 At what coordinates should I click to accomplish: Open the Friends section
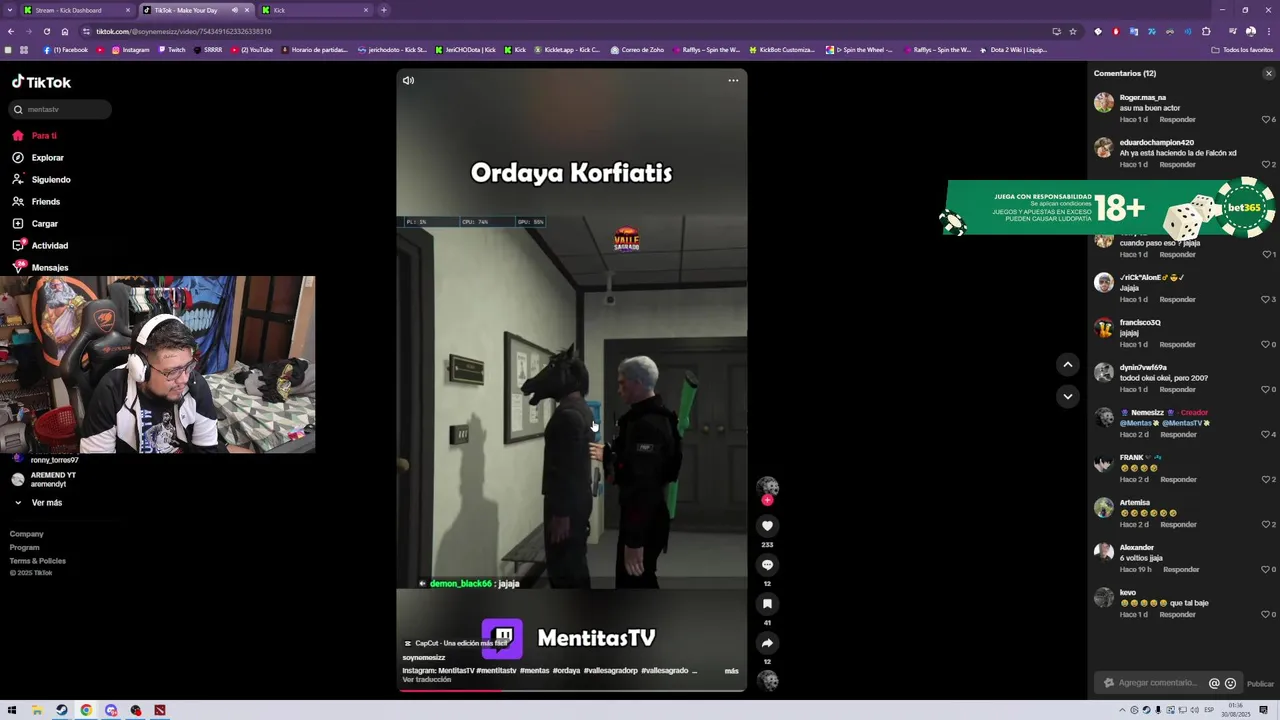click(45, 201)
